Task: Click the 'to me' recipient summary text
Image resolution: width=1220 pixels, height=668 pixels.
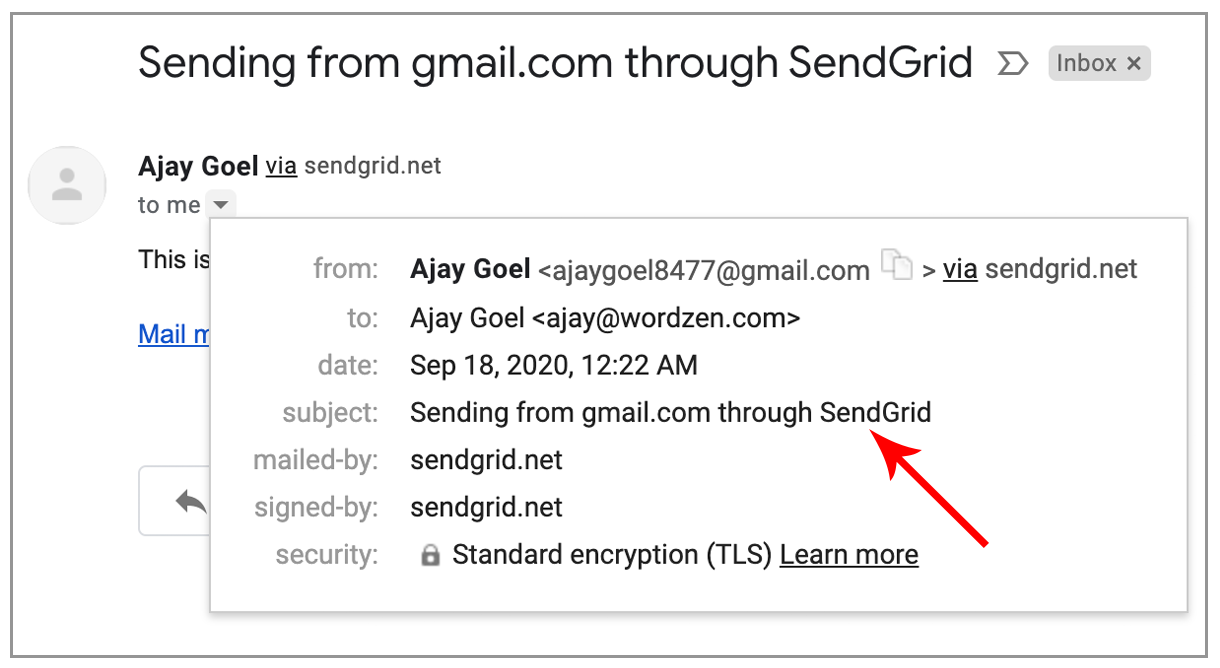Action: point(169,205)
